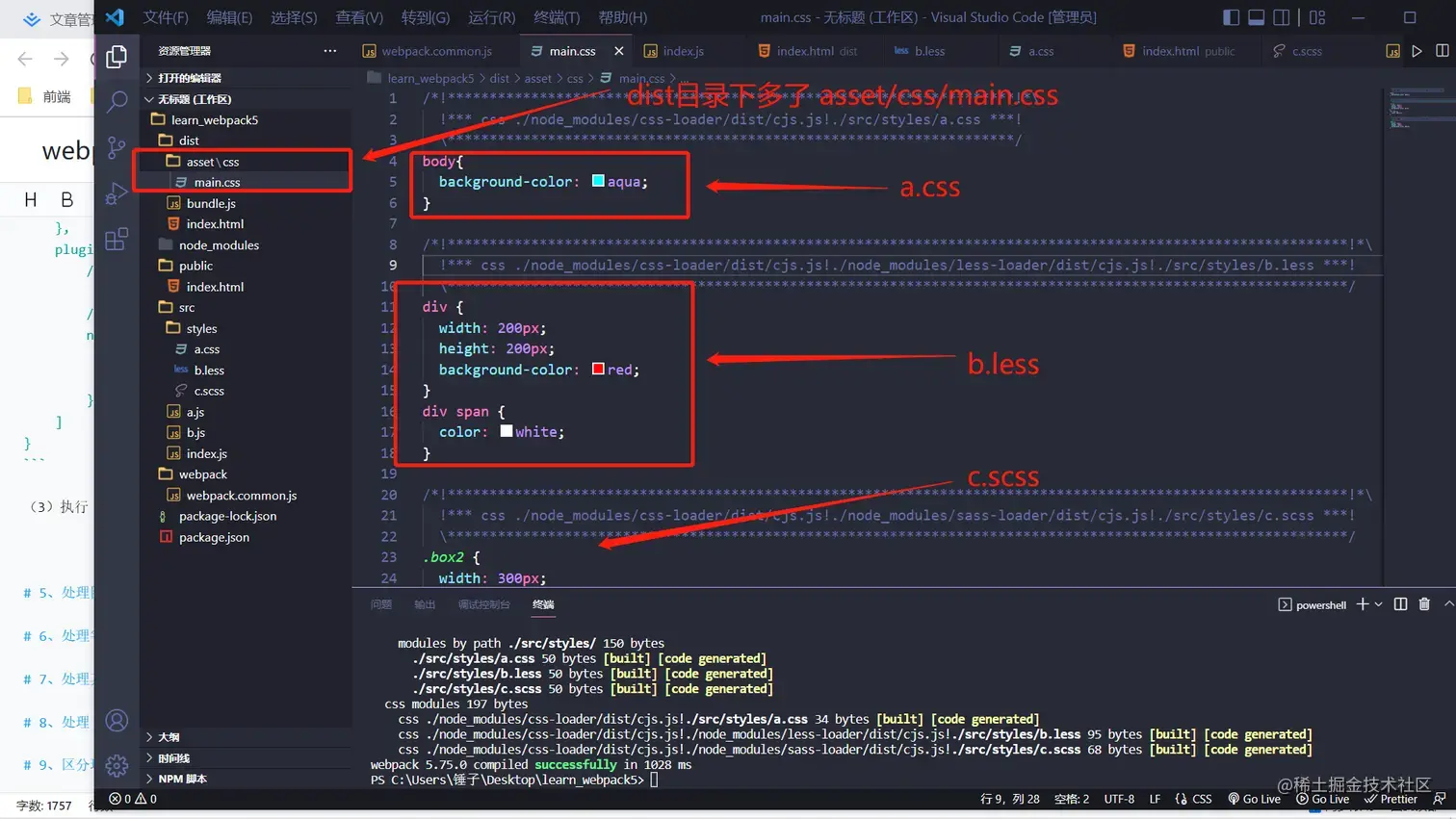The height and width of the screenshot is (819, 1456).
Task: Split the editor to the right
Action: [x=1443, y=51]
